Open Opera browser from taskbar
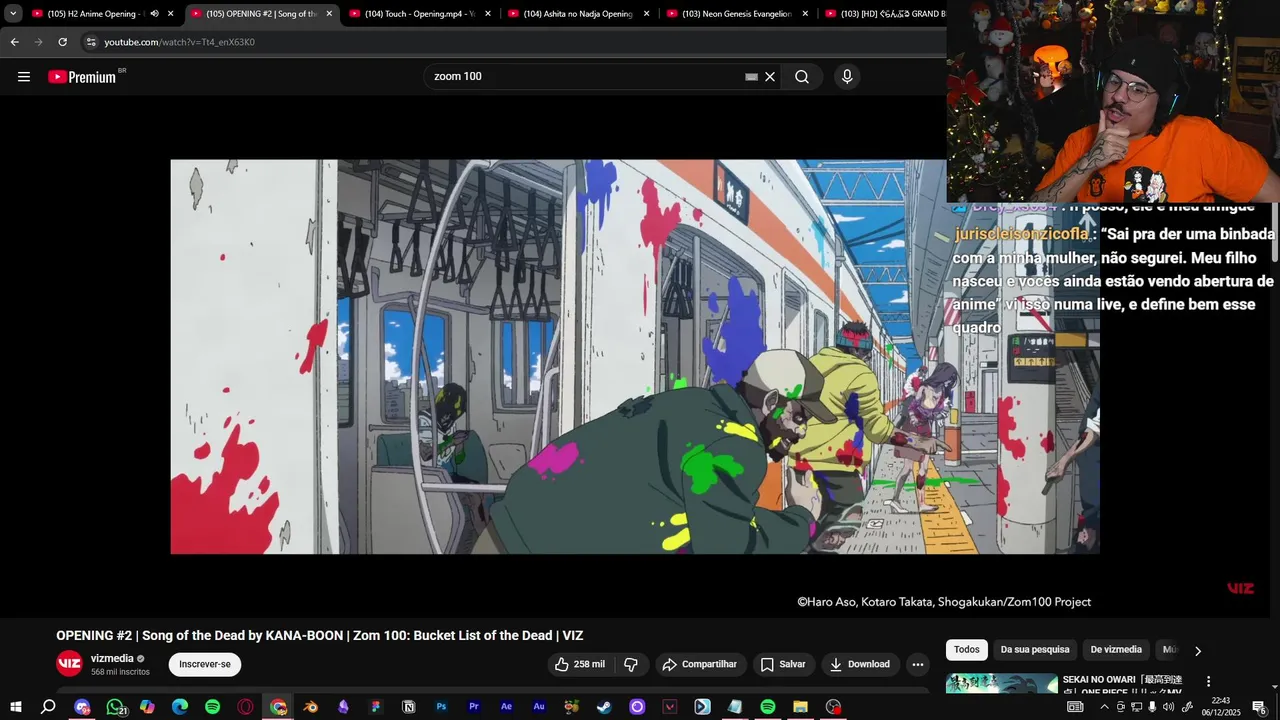 245,707
